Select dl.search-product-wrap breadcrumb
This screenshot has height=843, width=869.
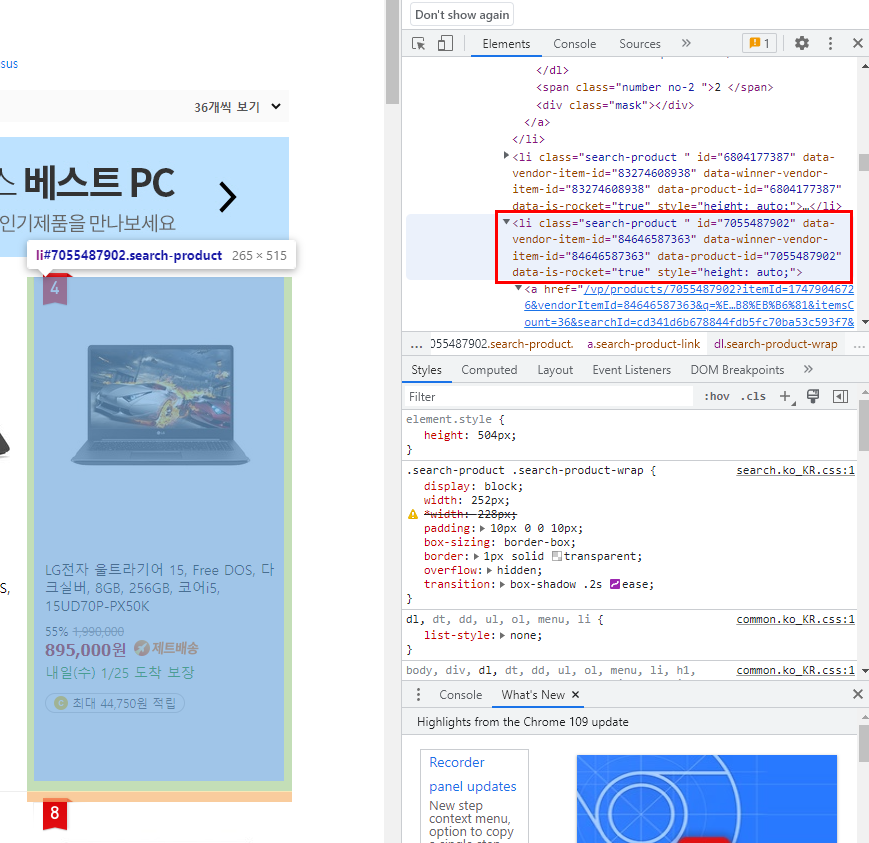(x=775, y=344)
